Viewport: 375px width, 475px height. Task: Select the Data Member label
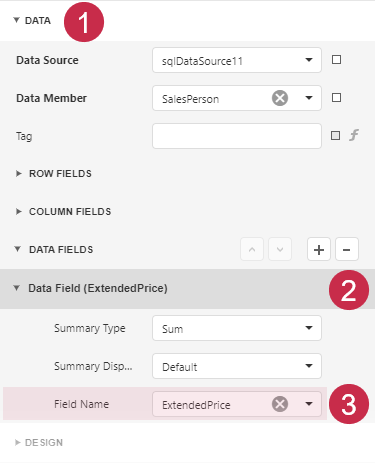coord(51,98)
